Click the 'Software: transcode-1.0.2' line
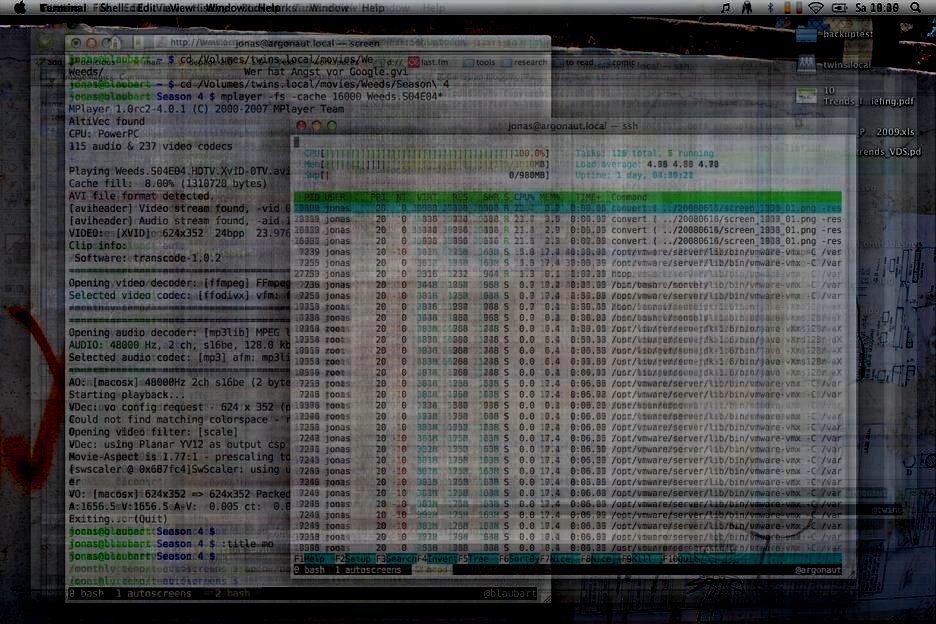 [x=147, y=259]
